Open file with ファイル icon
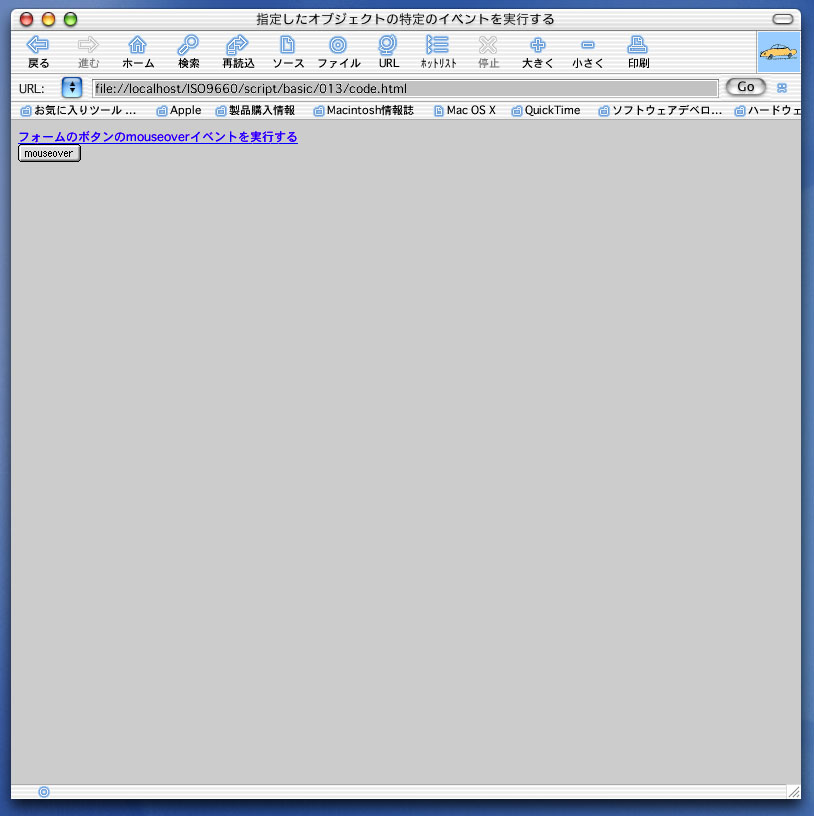Image resolution: width=814 pixels, height=816 pixels. pos(338,45)
